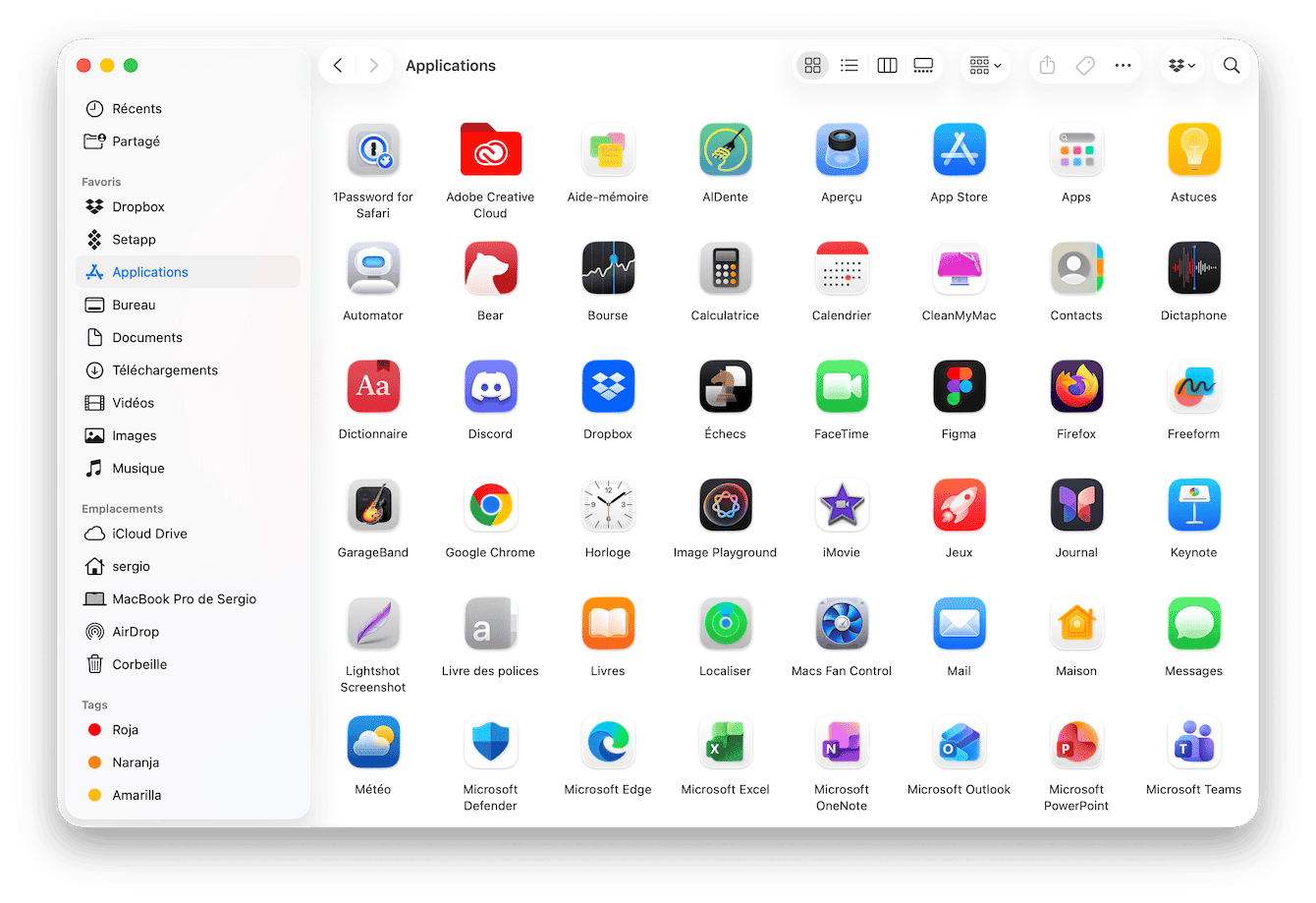Switch to gallery view
Screen dimensions: 1316x903
click(x=923, y=65)
